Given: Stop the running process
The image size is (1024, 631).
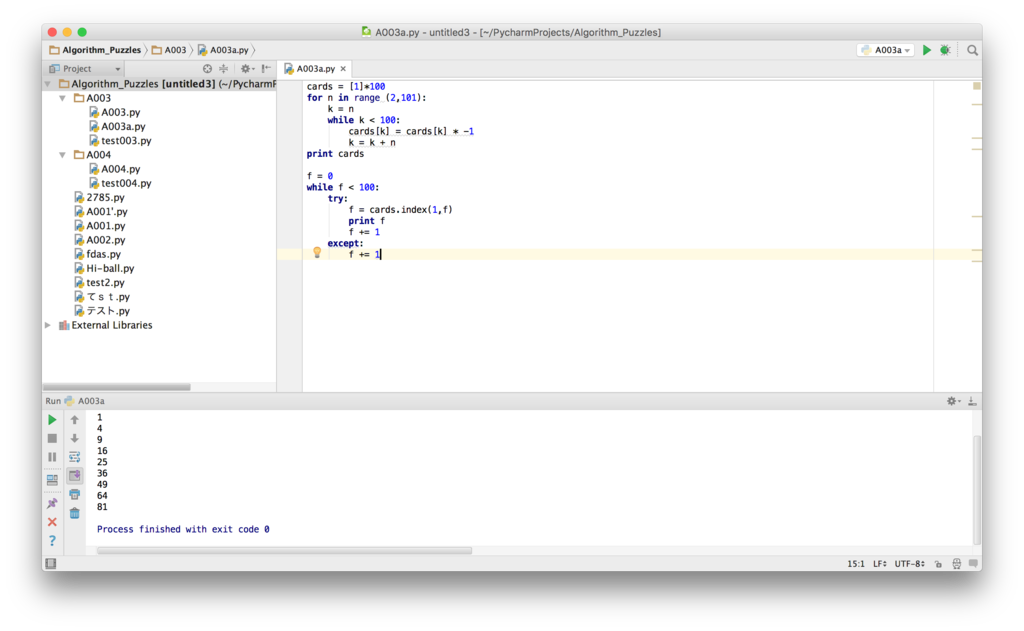Looking at the screenshot, I should coord(52,438).
